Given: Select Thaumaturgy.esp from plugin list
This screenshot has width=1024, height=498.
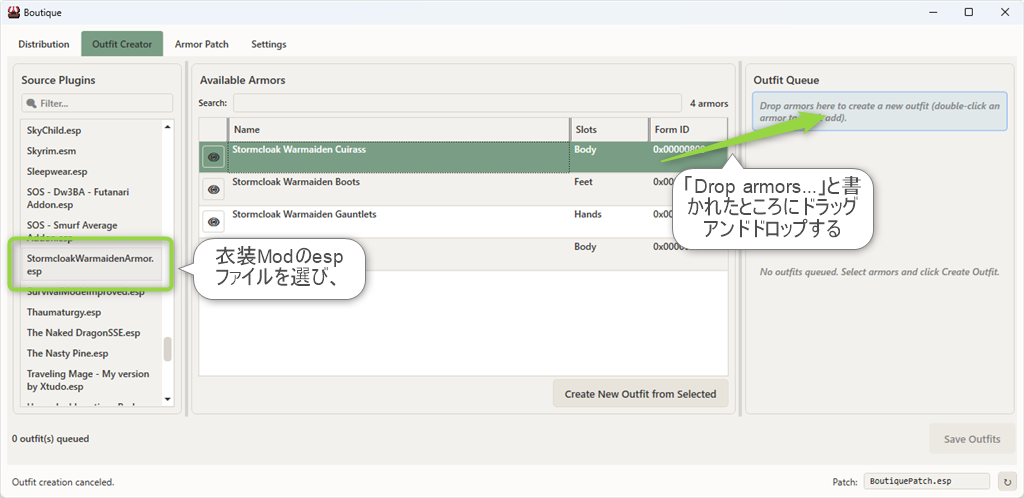Looking at the screenshot, I should [x=64, y=312].
